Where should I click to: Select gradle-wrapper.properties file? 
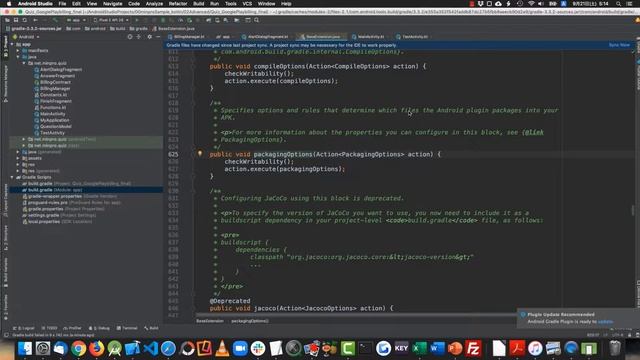coord(69,196)
